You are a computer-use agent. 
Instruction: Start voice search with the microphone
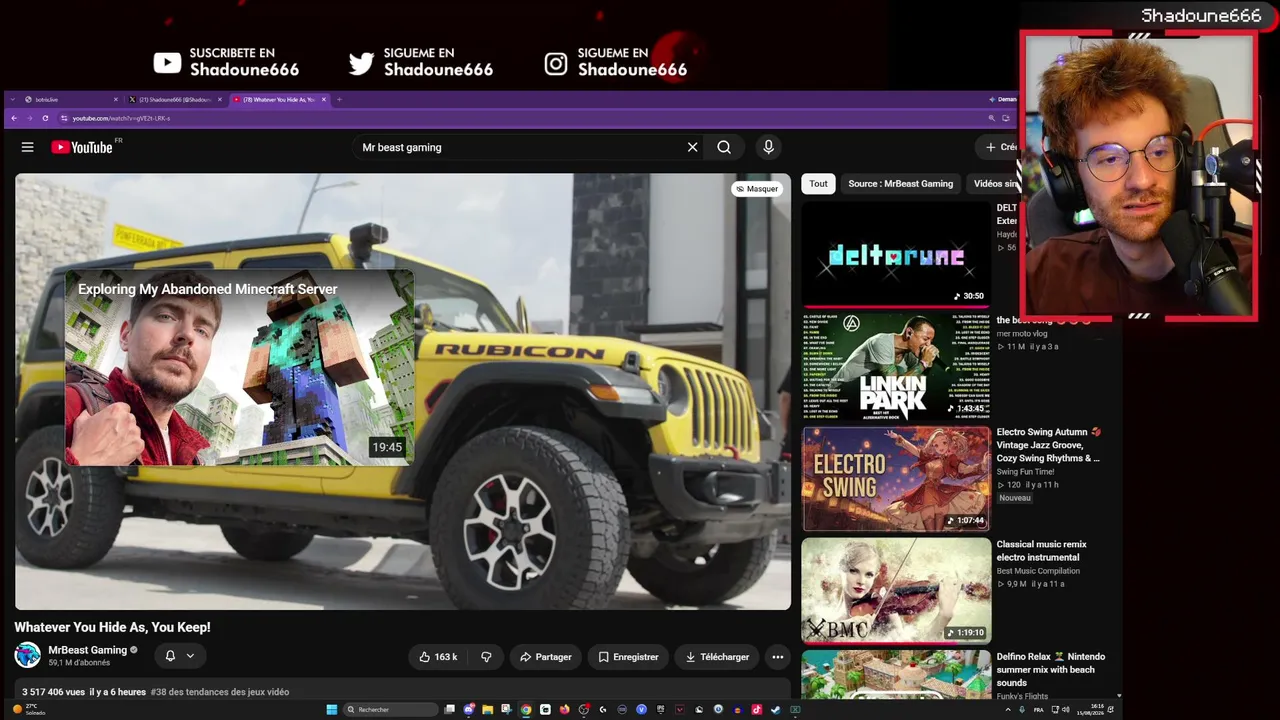(768, 147)
